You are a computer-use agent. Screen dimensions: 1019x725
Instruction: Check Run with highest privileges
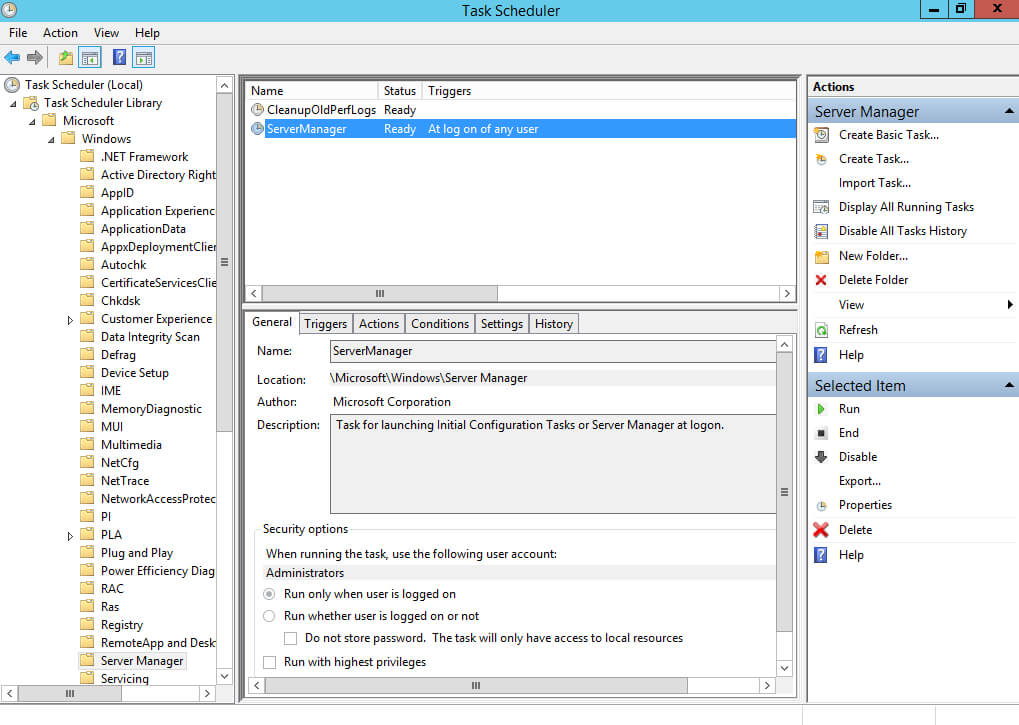pos(270,663)
